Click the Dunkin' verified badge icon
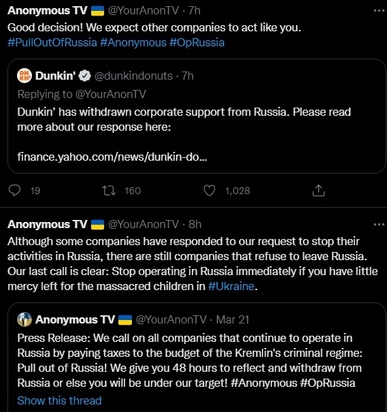 tap(85, 76)
